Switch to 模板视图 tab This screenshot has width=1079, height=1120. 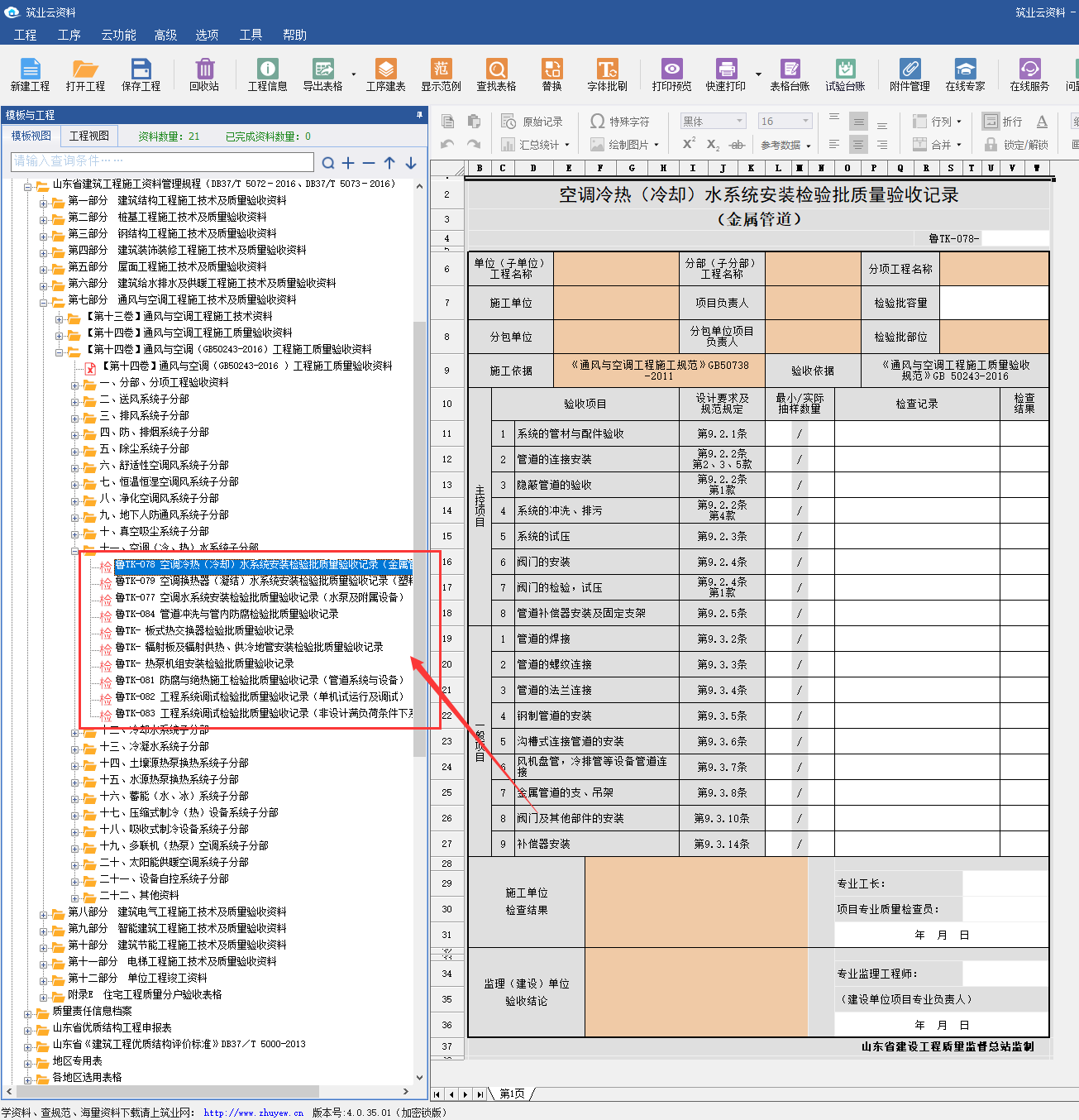pyautogui.click(x=31, y=136)
